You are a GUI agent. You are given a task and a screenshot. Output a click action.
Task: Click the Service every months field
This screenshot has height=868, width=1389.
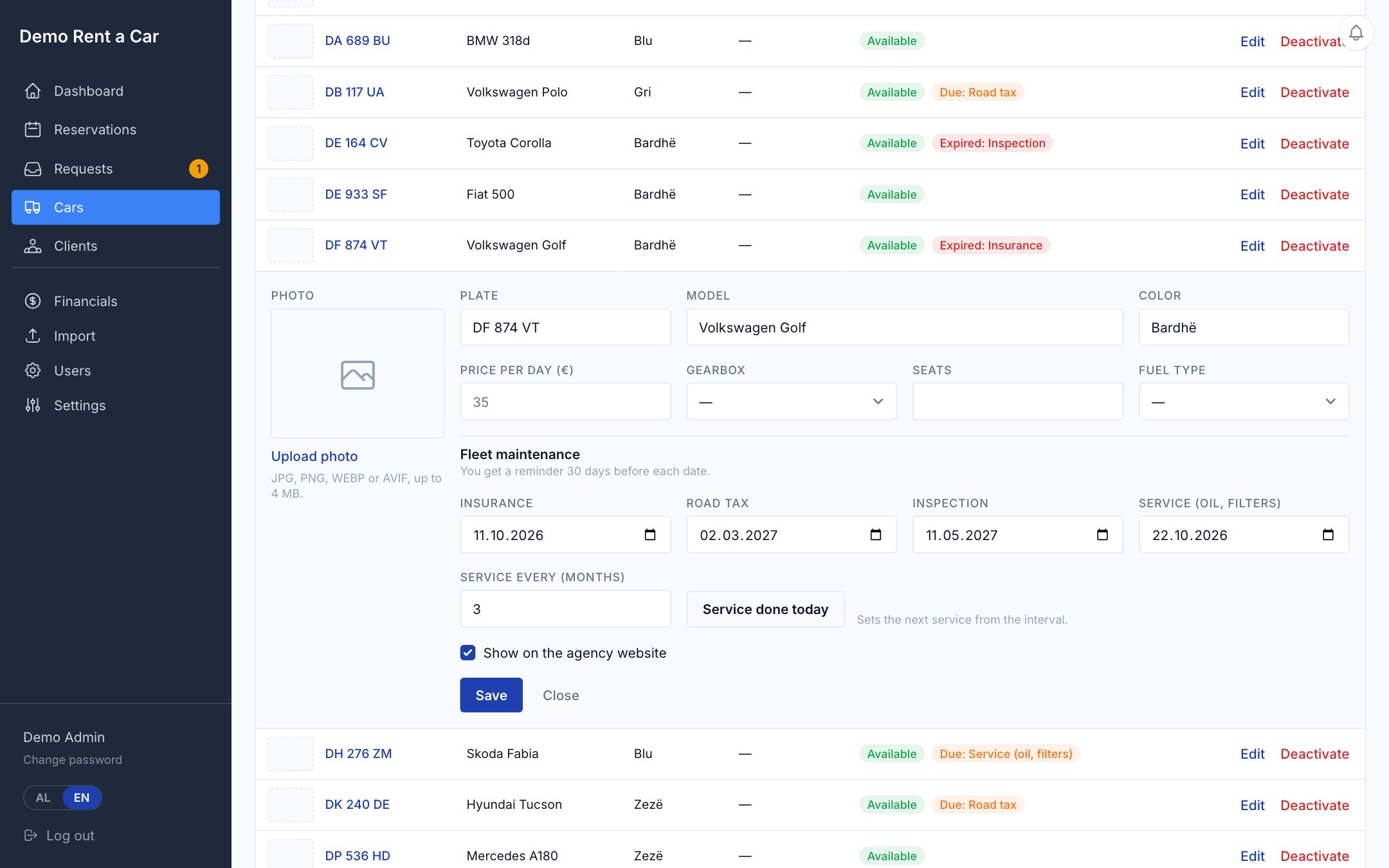click(565, 609)
